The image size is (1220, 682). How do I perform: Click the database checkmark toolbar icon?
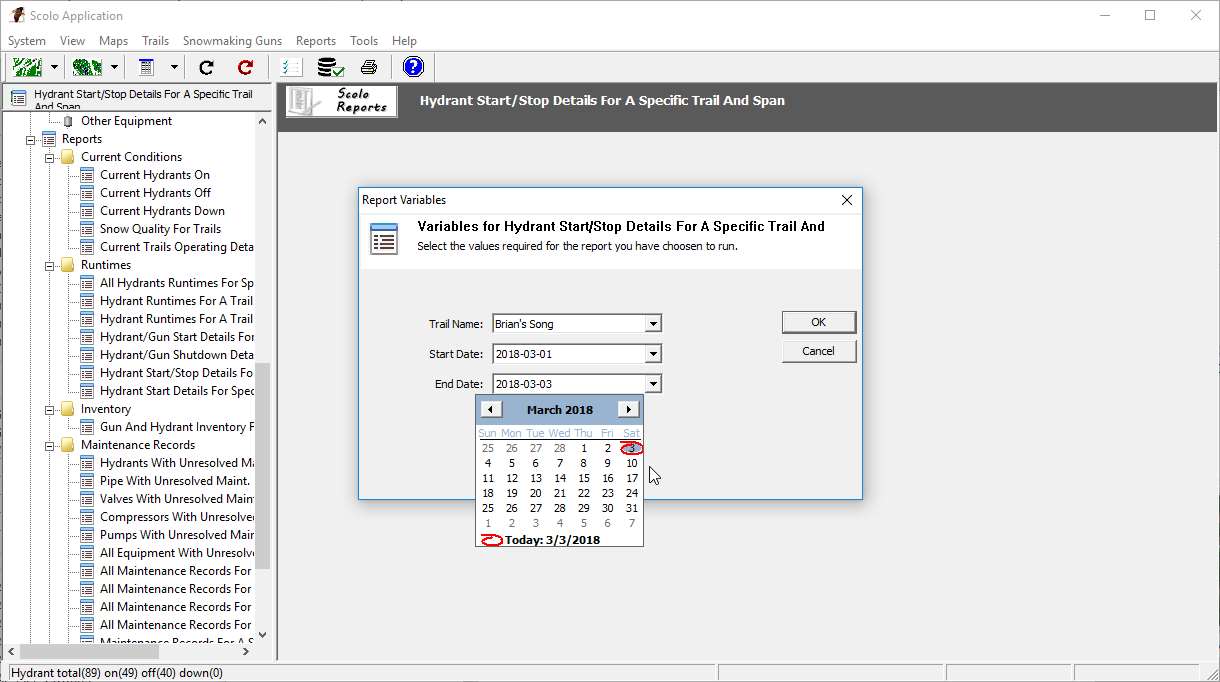click(330, 67)
